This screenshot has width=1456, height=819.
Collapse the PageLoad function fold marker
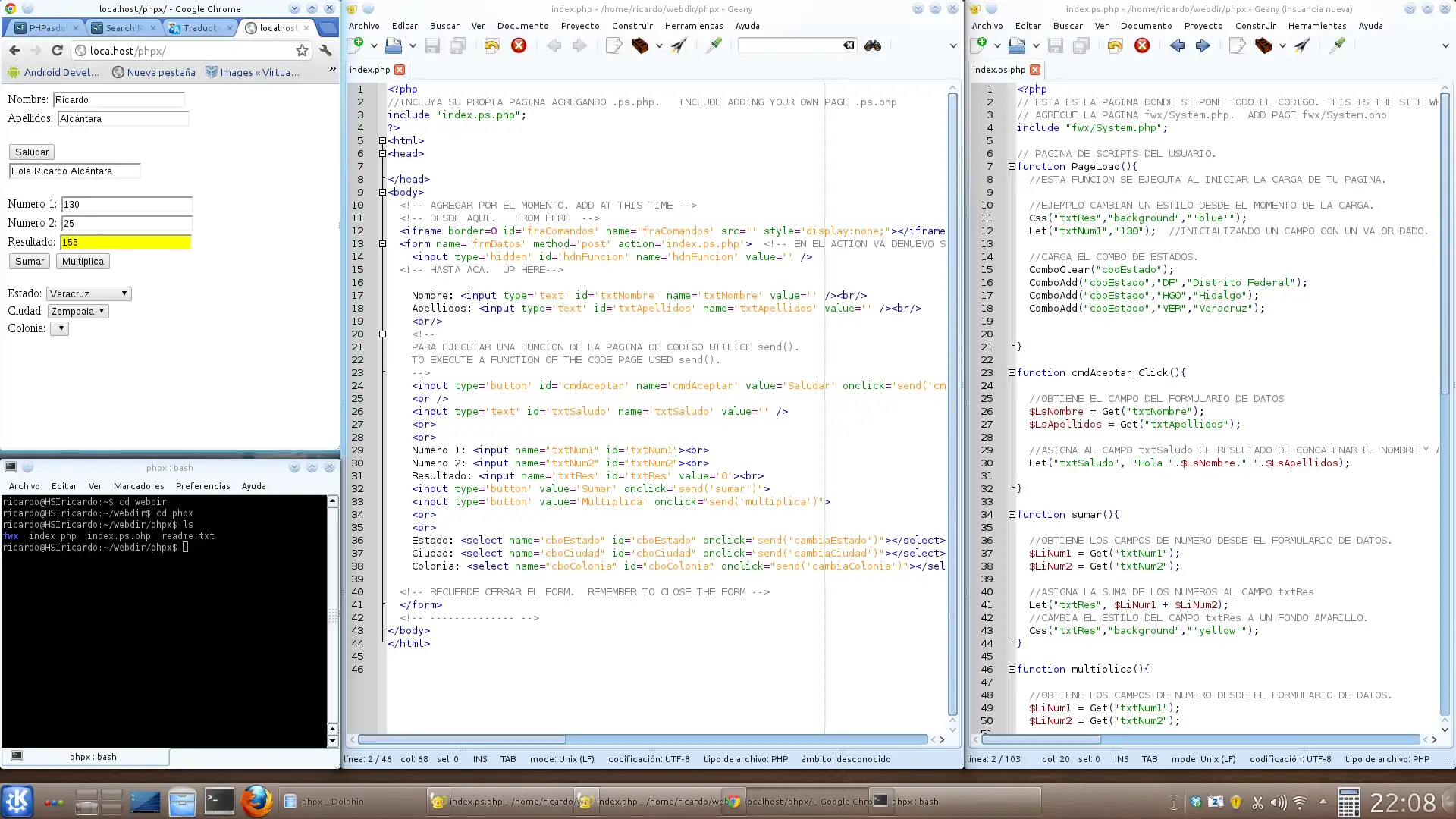click(x=1012, y=167)
